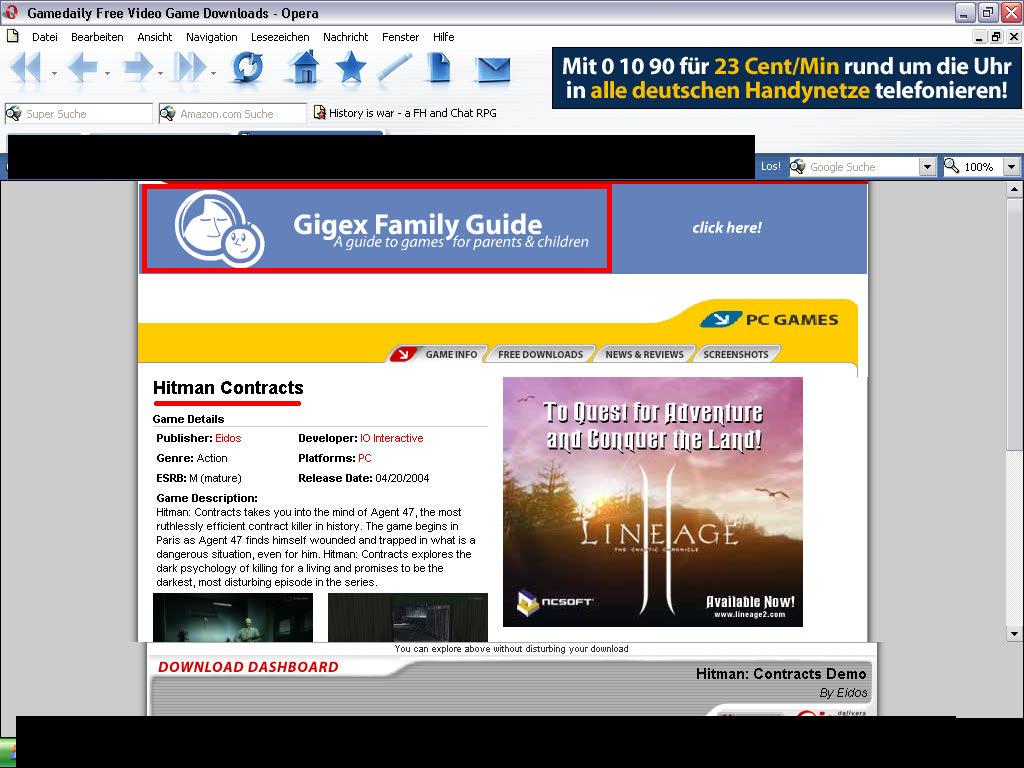The width and height of the screenshot is (1024, 768).
Task: Click the Rewind navigation icon
Action: (26, 67)
